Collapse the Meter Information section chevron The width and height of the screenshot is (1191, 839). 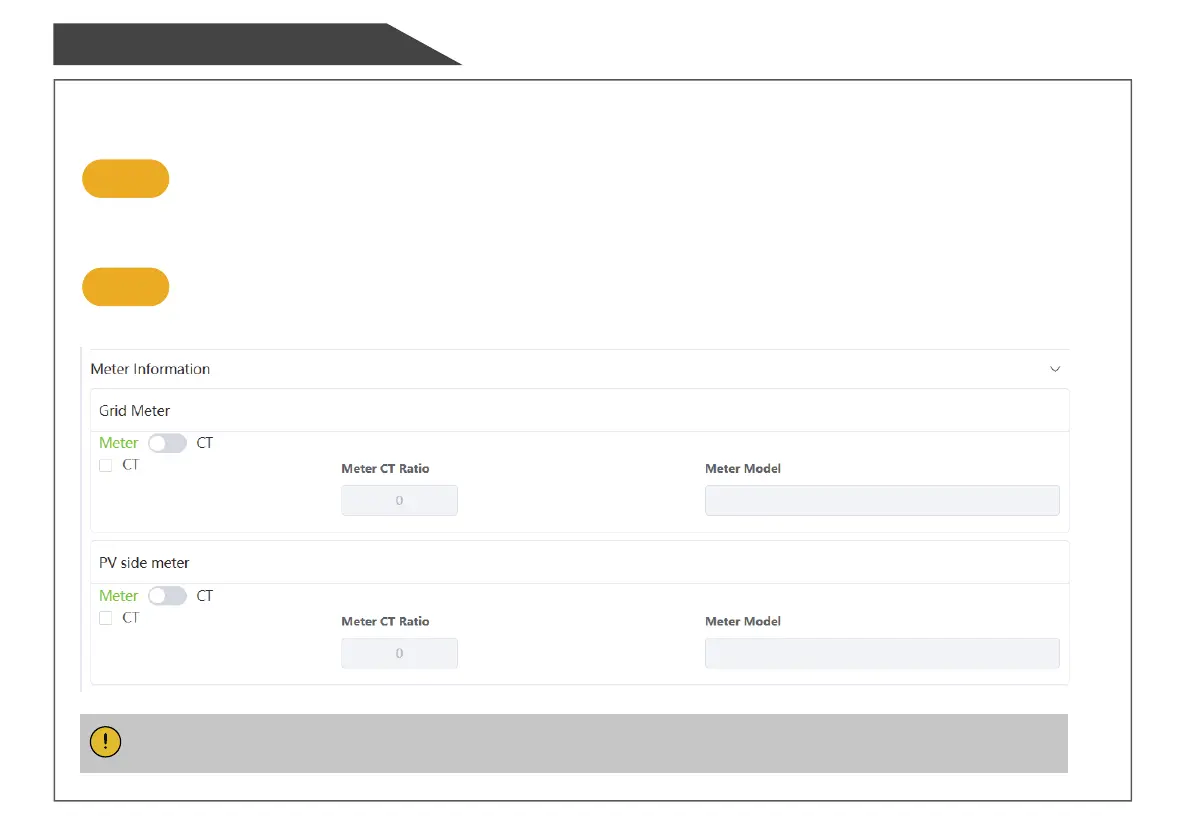1054,369
